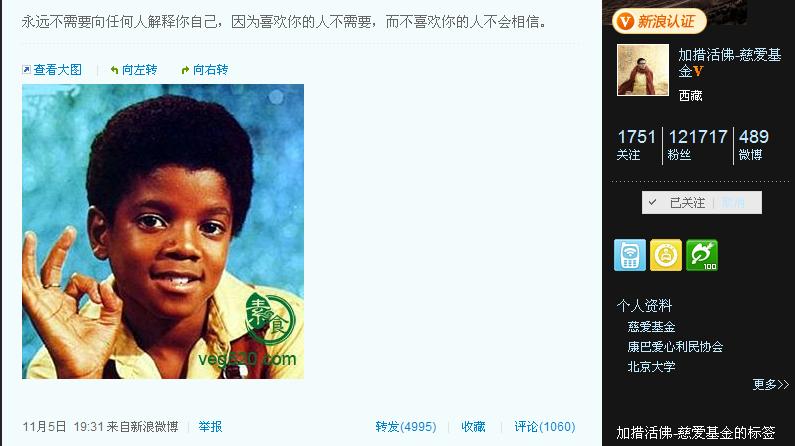Click the green 100 badge icon
The height and width of the screenshot is (446, 795).
(x=702, y=255)
